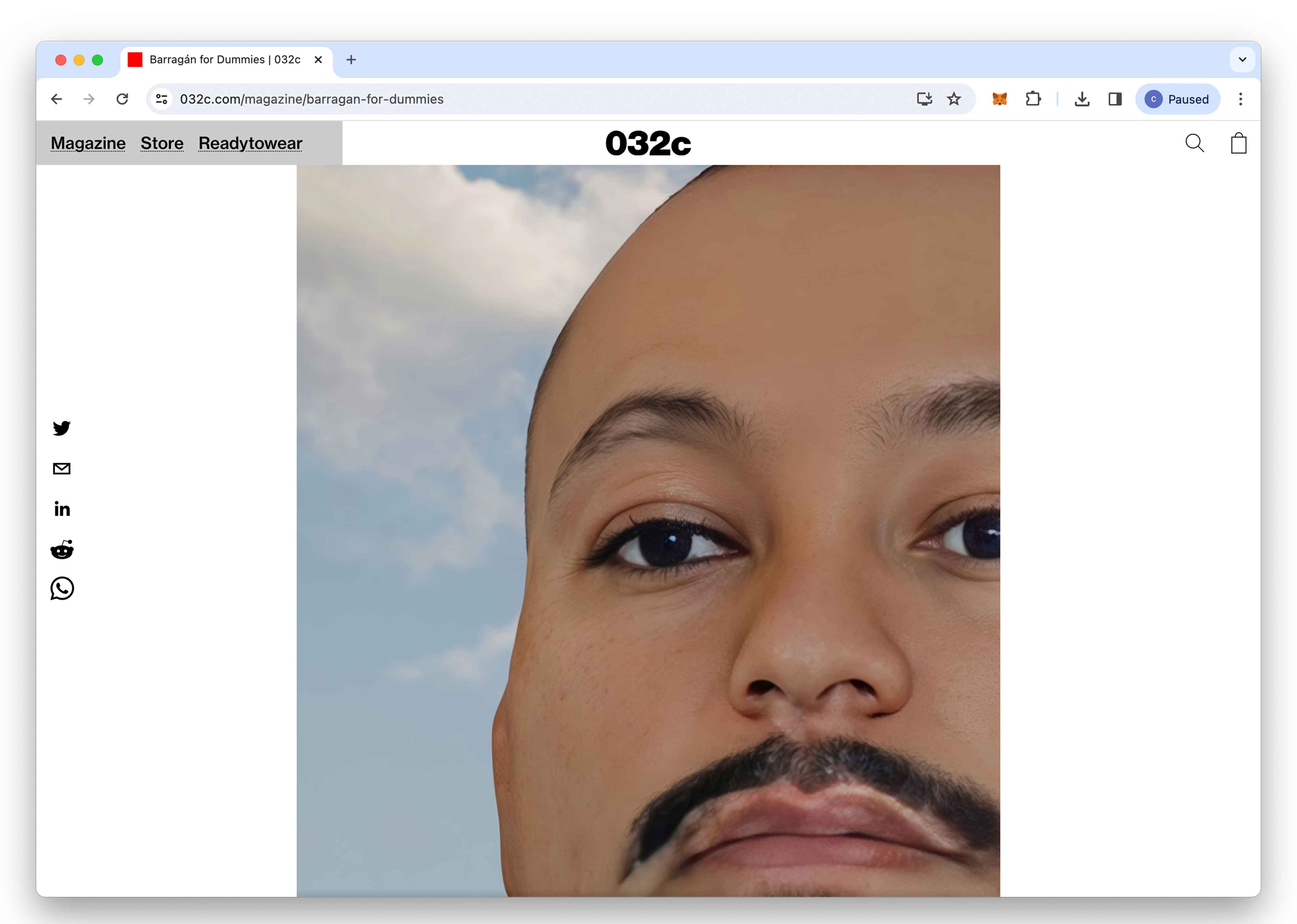Screen dimensions: 1297x924
Task: Open the Readytowear link
Action: 250,143
